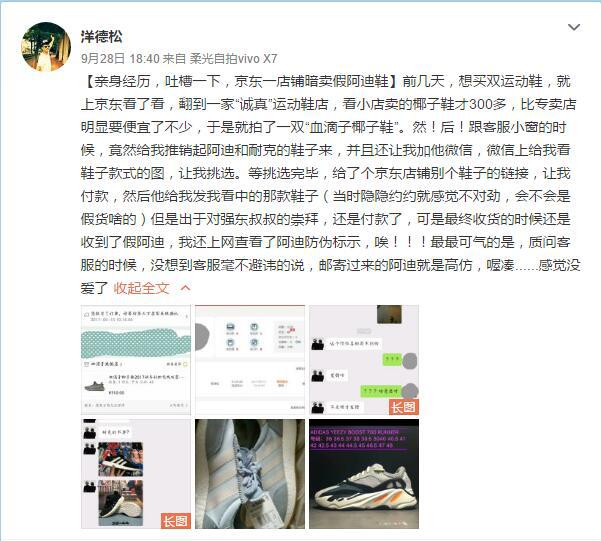
Task: Click the black sneaker photo in chat thumbnail
Action: 120,503
